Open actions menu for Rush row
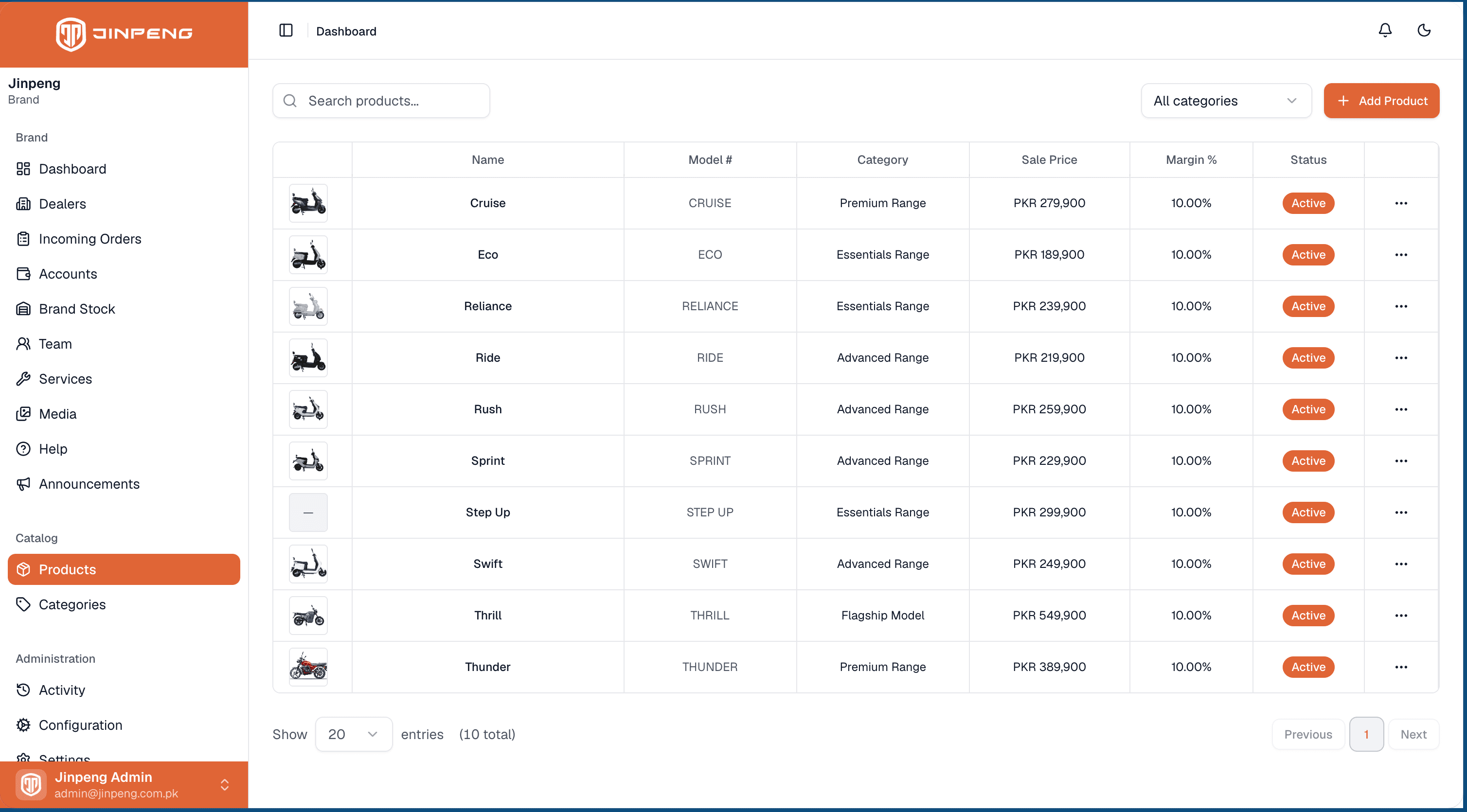The height and width of the screenshot is (812, 1467). click(x=1401, y=409)
